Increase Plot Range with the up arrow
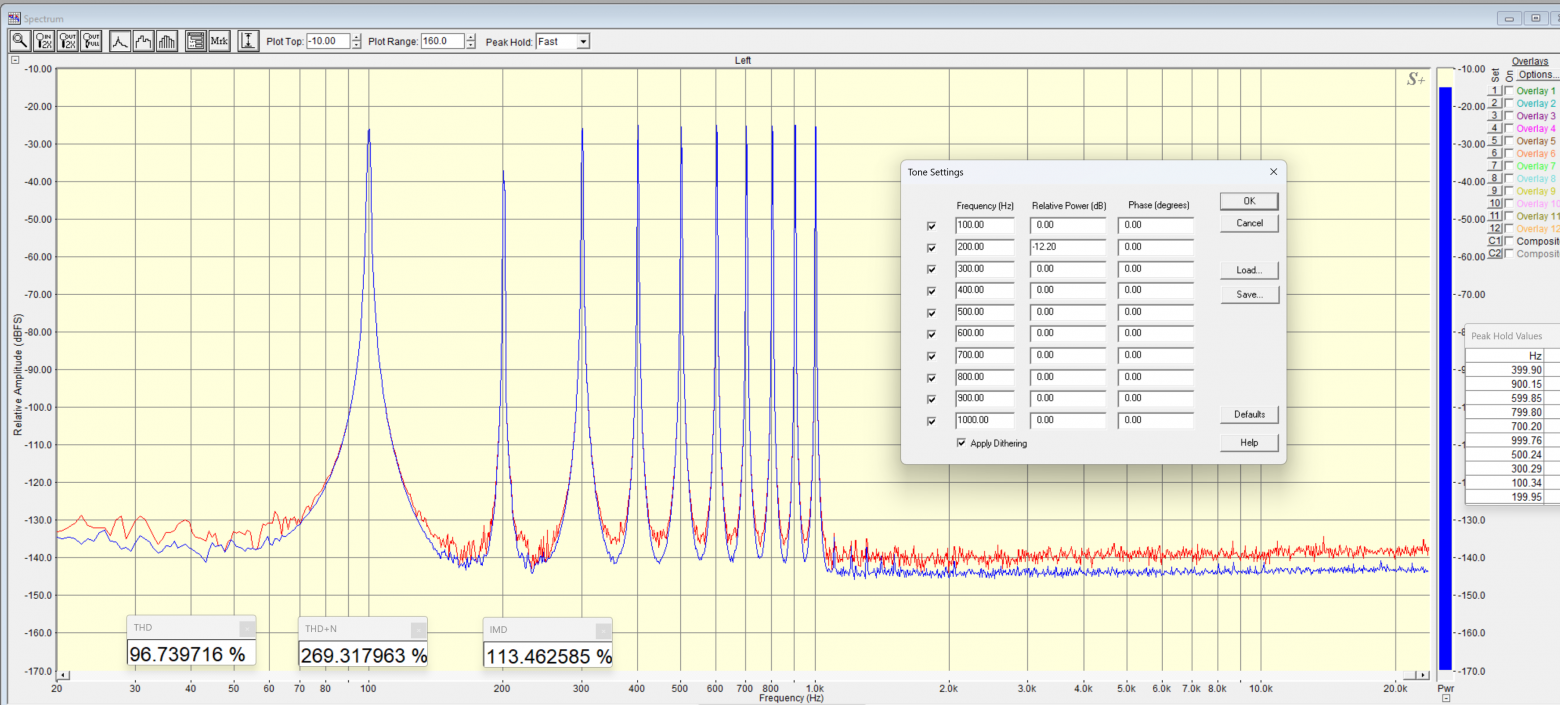Image resolution: width=1560 pixels, height=705 pixels. [471, 37]
